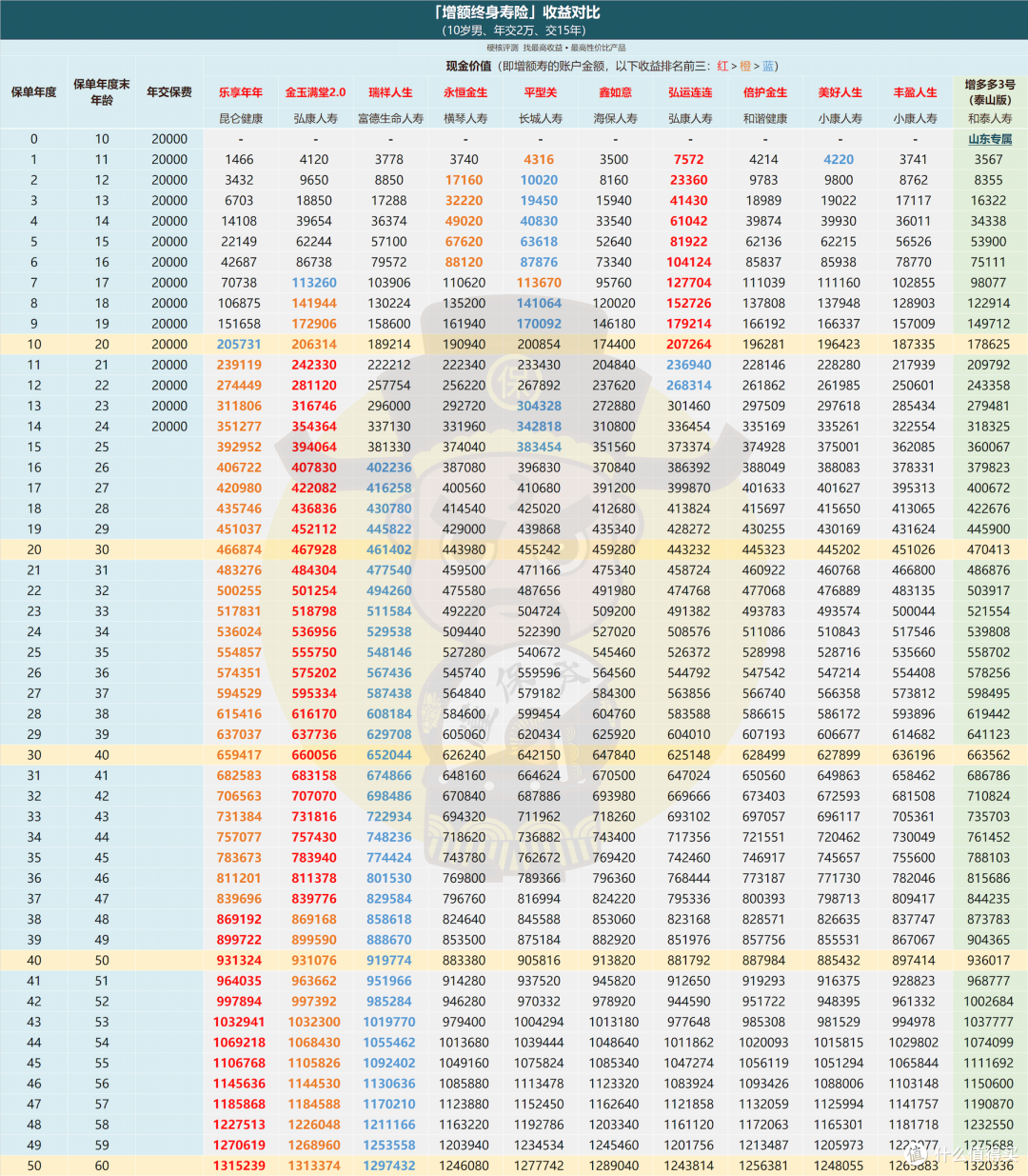Image resolution: width=1028 pixels, height=1176 pixels.
Task: Click the 横琴人寿 insurer name
Action: 465,119
